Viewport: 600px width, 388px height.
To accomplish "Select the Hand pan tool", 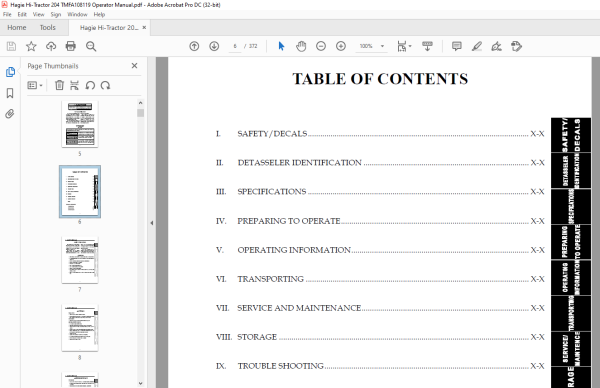I will (301, 46).
